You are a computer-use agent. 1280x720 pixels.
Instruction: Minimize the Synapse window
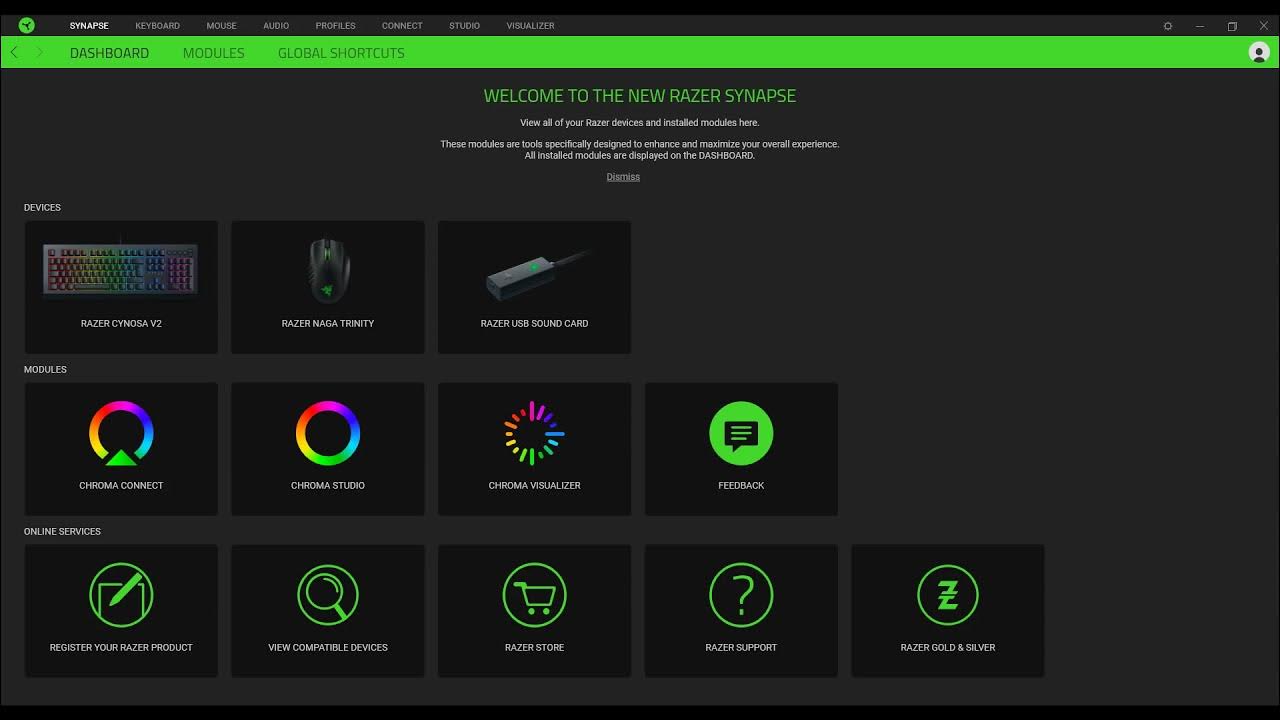(1200, 26)
